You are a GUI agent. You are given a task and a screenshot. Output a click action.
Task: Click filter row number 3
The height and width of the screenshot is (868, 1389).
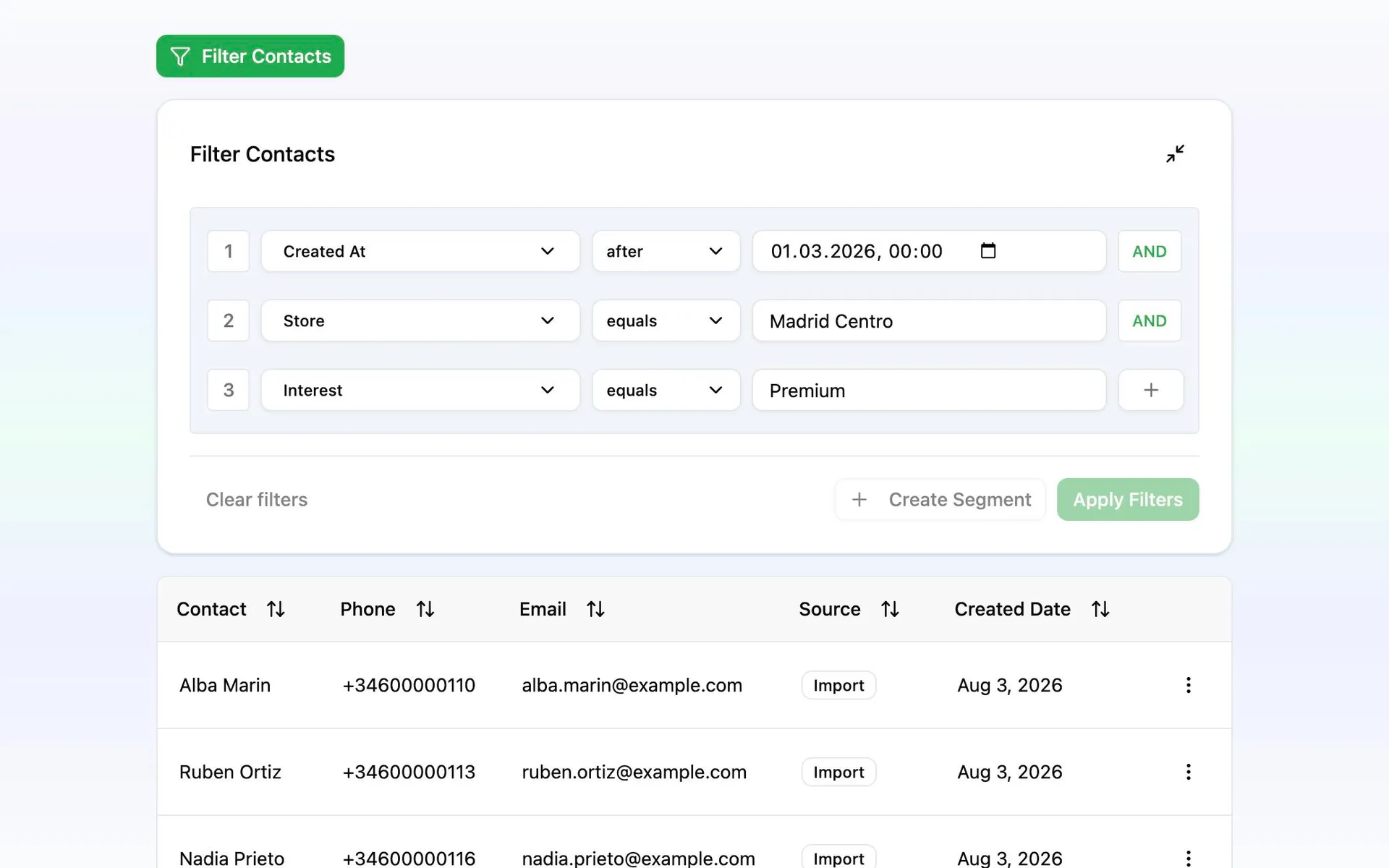pyautogui.click(x=229, y=390)
